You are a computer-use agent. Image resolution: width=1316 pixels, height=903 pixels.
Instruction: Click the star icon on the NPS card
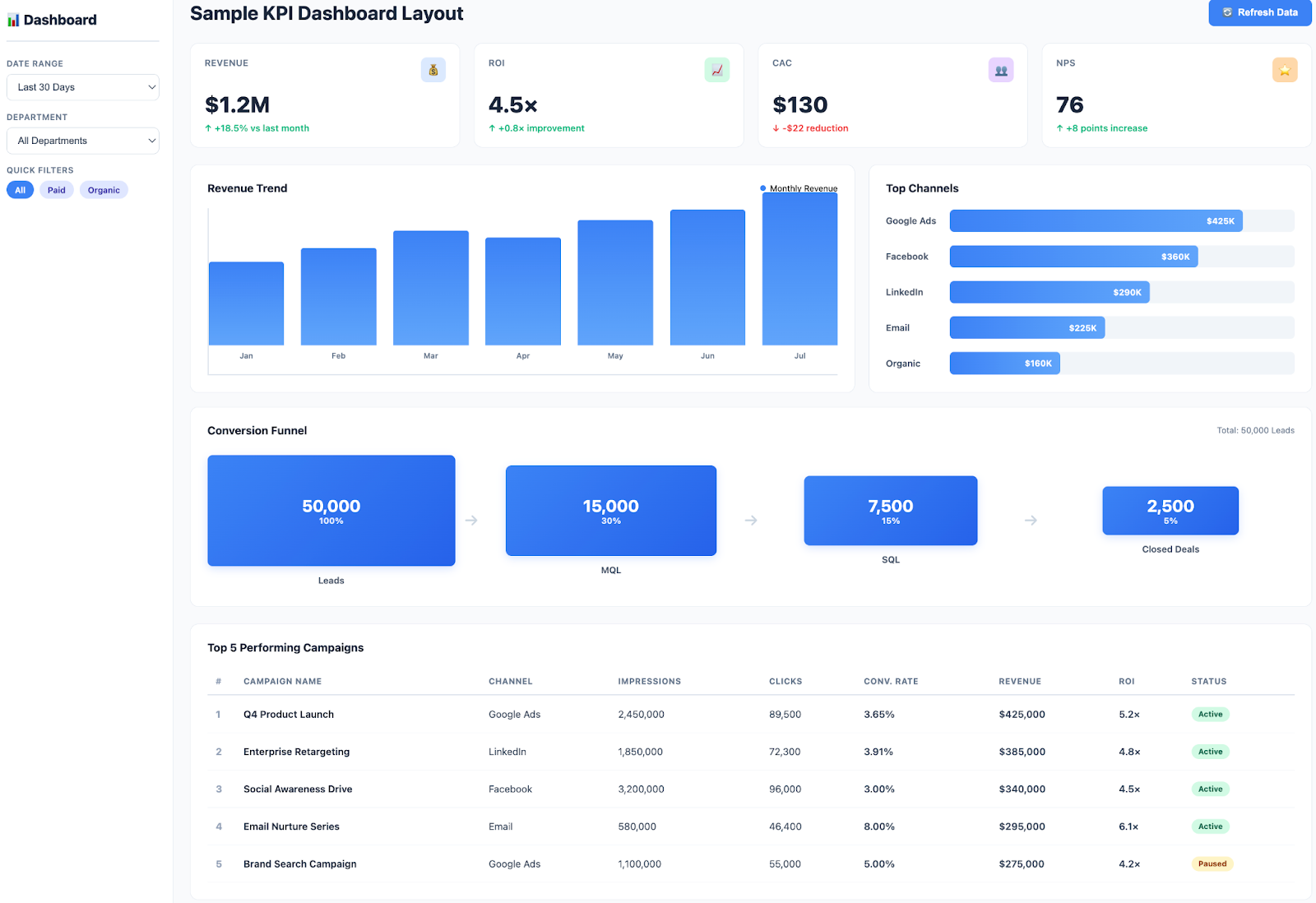coord(1285,70)
